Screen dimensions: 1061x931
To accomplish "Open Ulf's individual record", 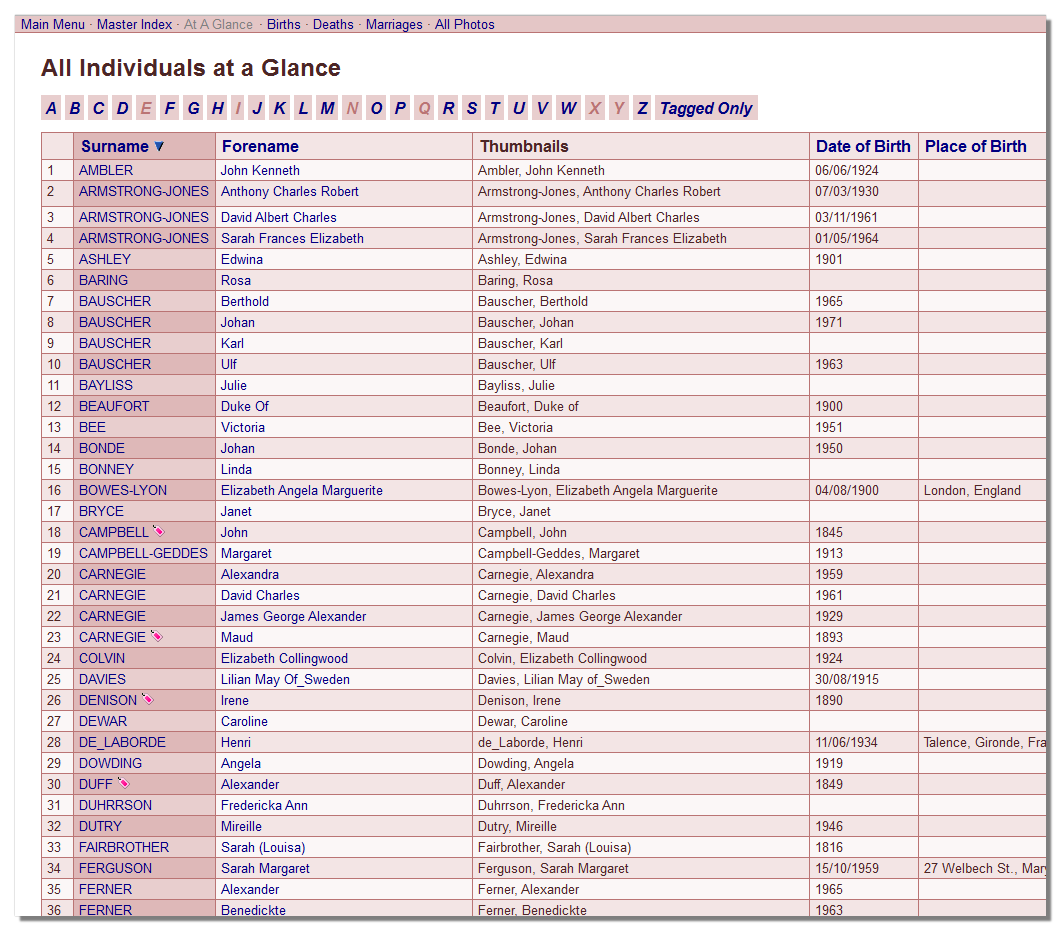I will tap(229, 364).
